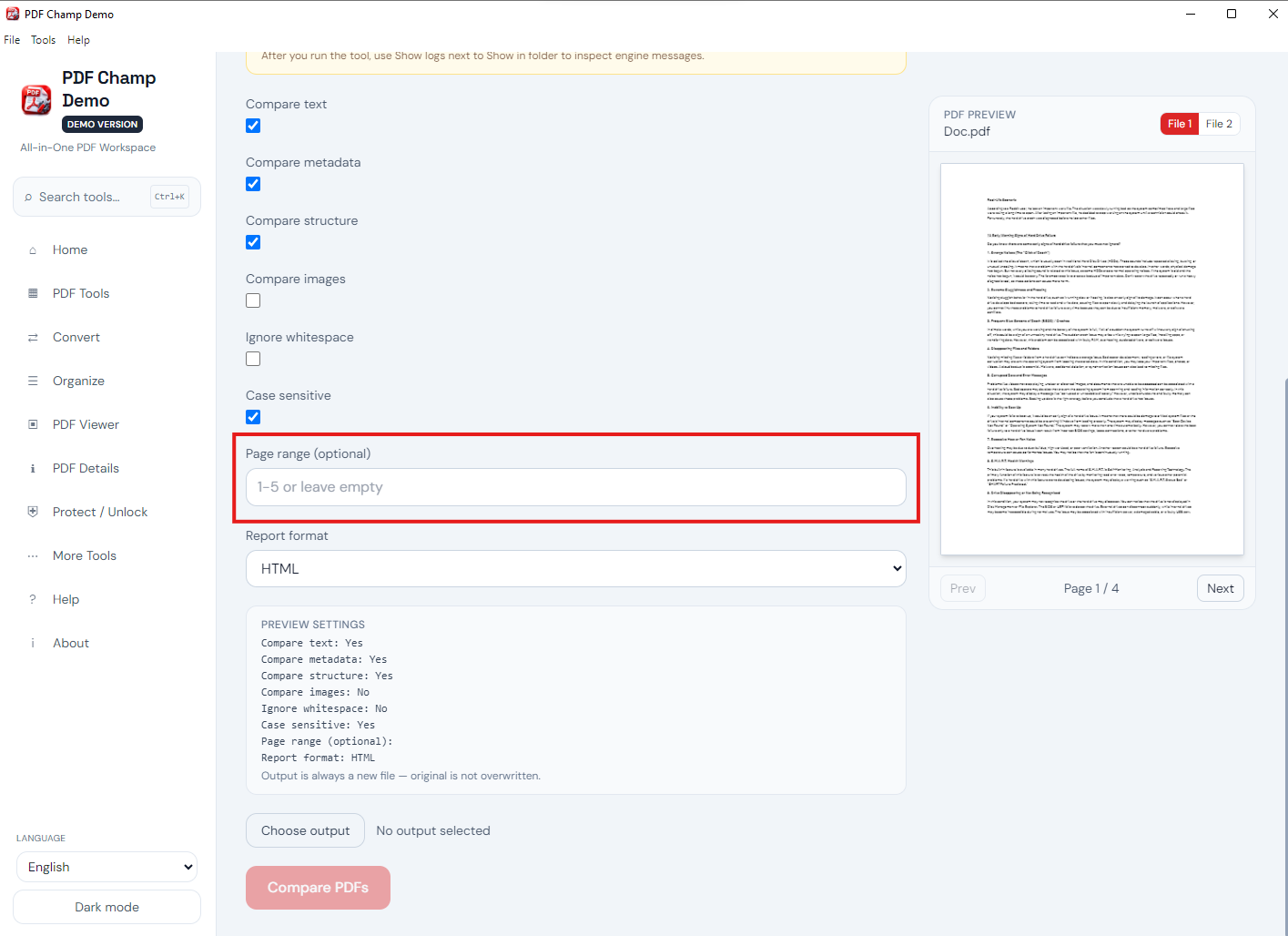Open the Language dropdown
The width and height of the screenshot is (1288, 936).
click(107, 868)
